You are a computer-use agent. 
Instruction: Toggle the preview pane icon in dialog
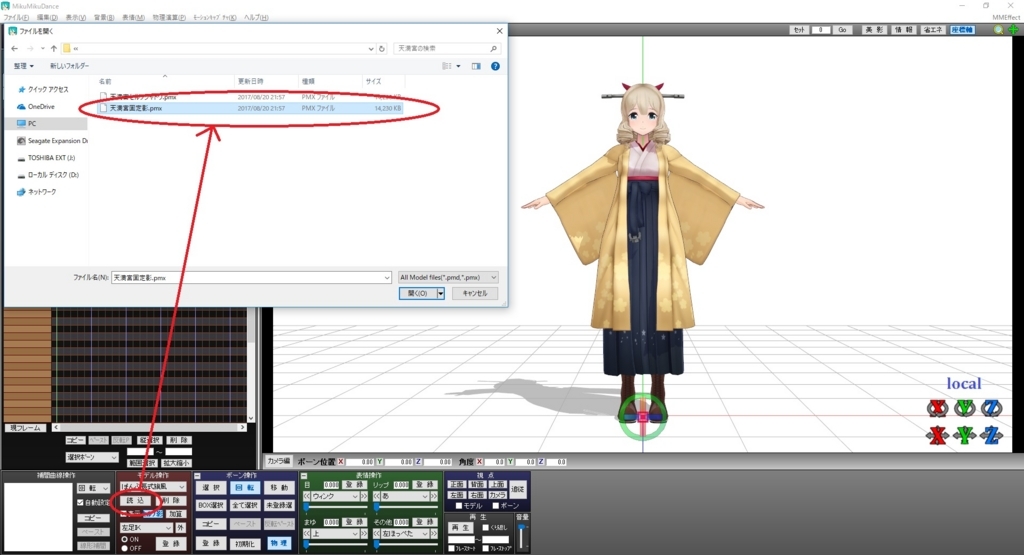[476, 66]
